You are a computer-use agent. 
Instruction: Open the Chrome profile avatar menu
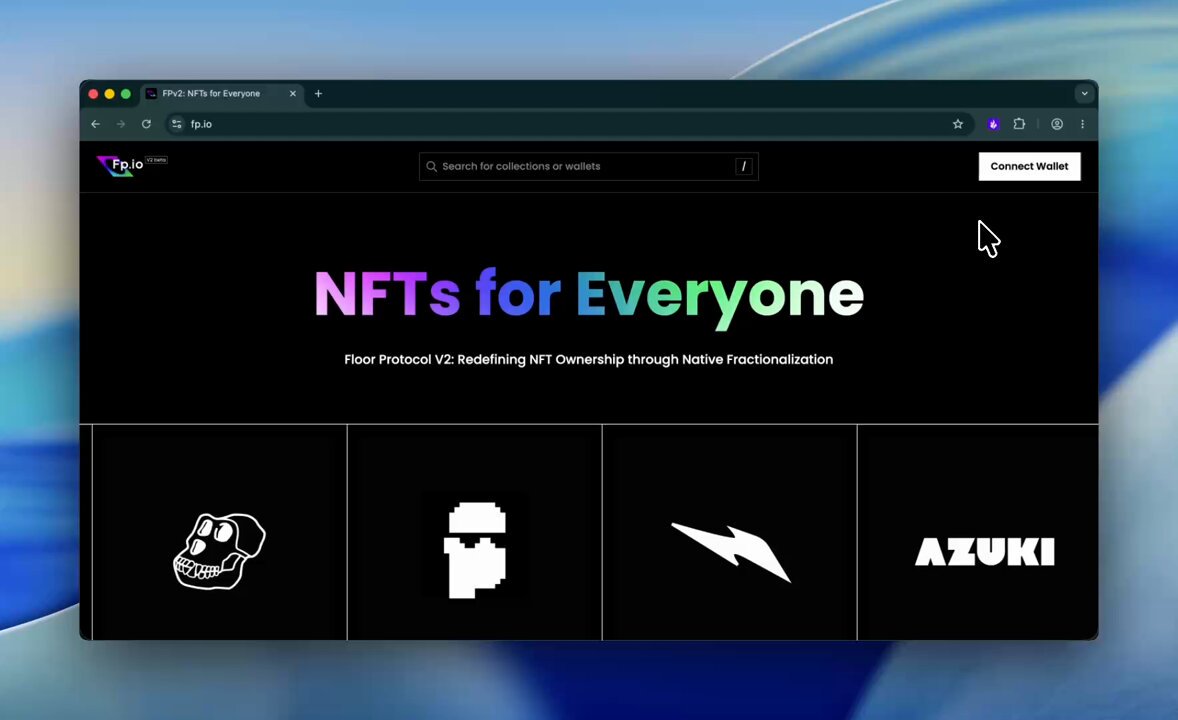click(1057, 124)
